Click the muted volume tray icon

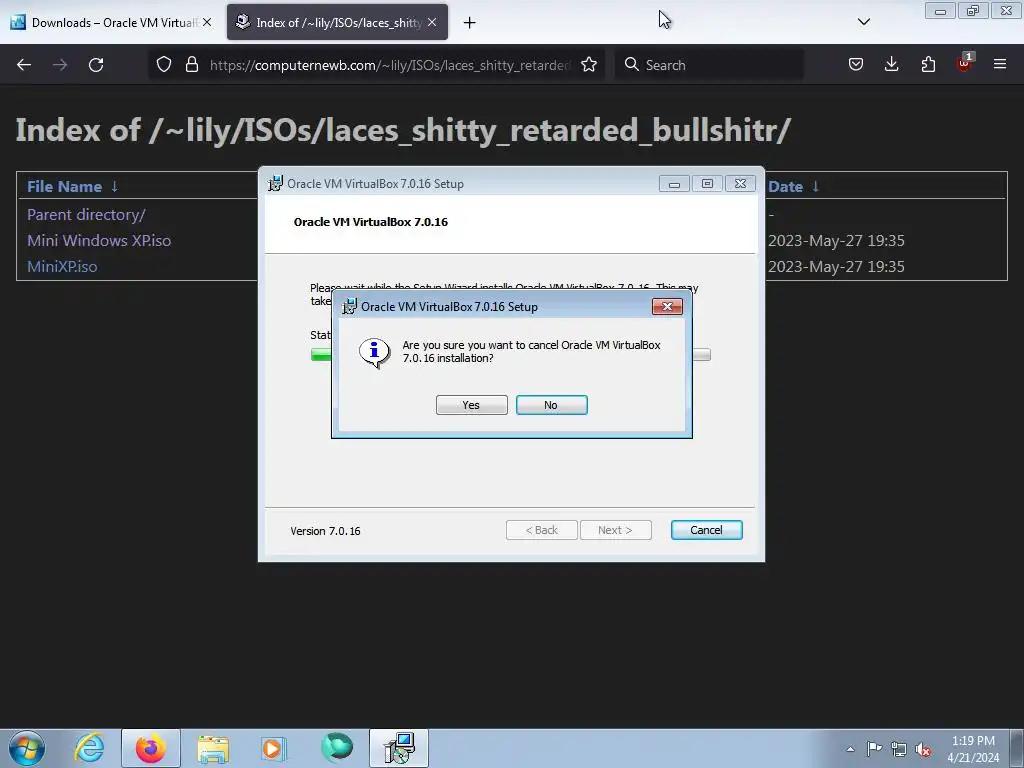pyautogui.click(x=923, y=749)
